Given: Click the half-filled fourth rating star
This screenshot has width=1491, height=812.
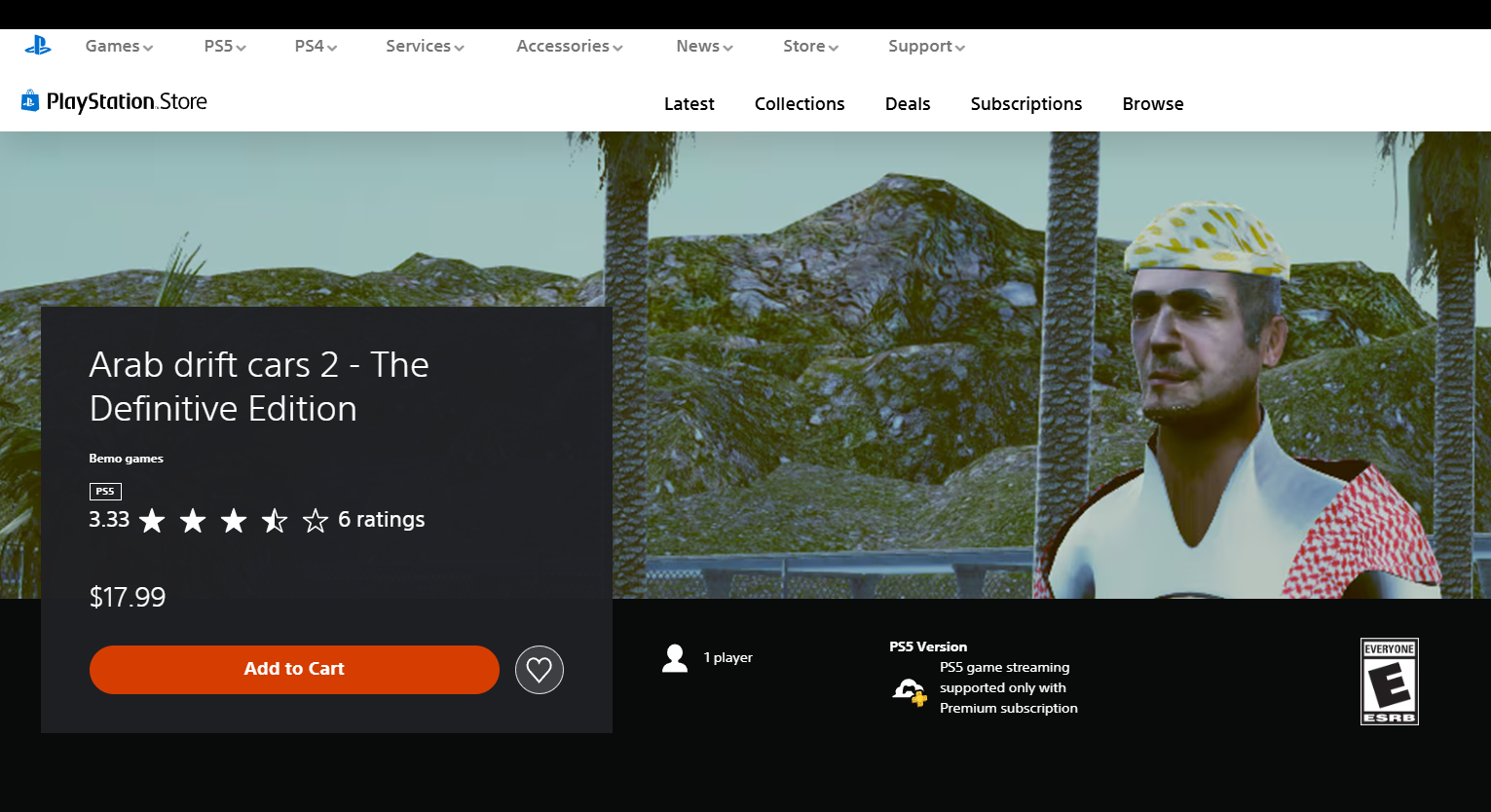Looking at the screenshot, I should [275, 521].
